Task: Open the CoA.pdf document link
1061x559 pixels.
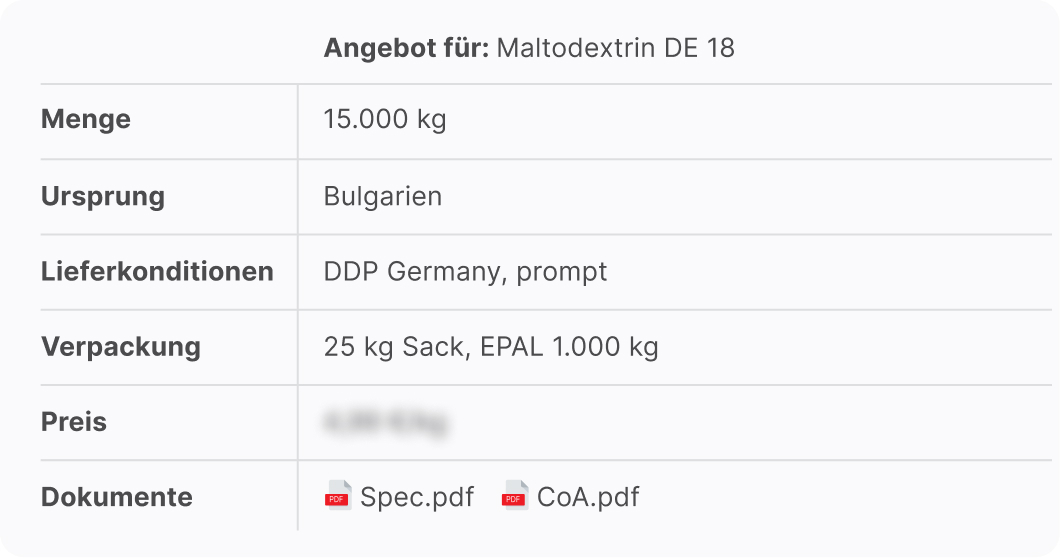Action: coord(588,497)
